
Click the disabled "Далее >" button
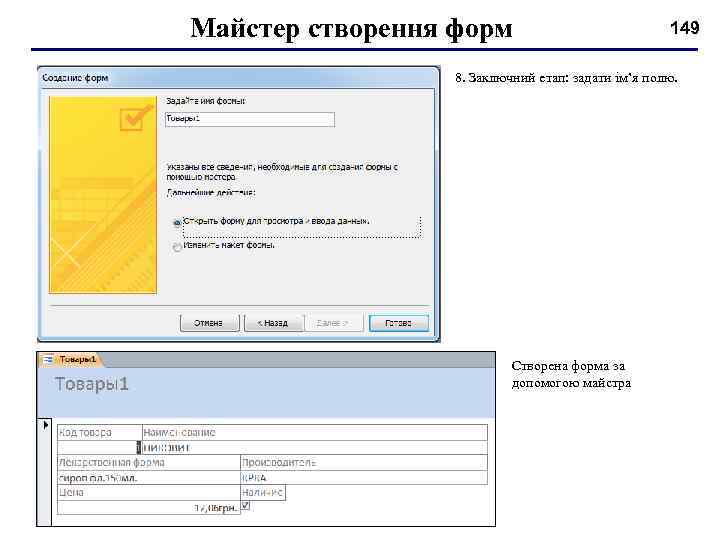coord(334,323)
